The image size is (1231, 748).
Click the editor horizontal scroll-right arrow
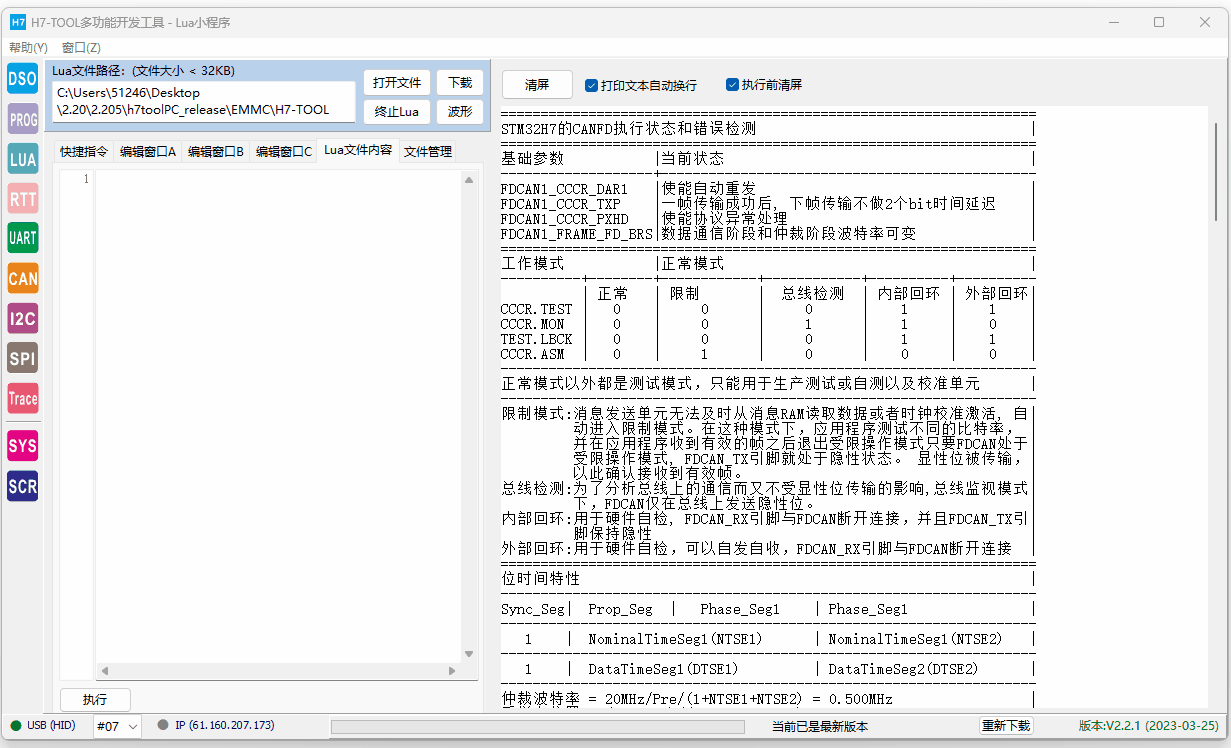coord(454,671)
